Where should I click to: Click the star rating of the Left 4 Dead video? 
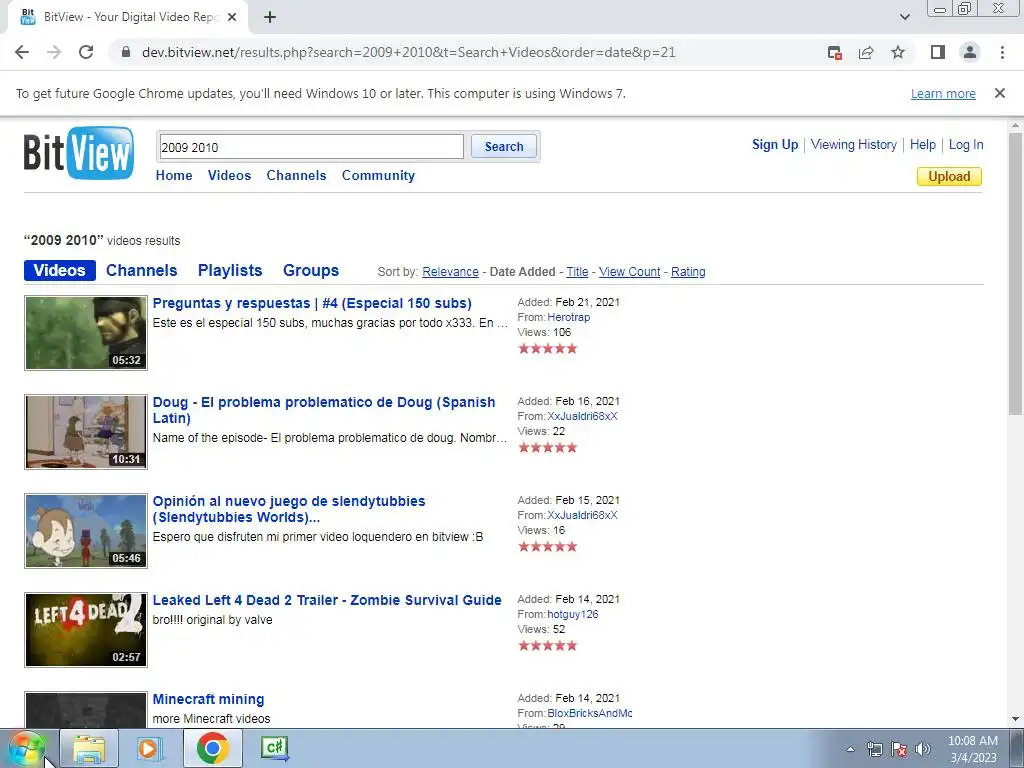pos(548,646)
